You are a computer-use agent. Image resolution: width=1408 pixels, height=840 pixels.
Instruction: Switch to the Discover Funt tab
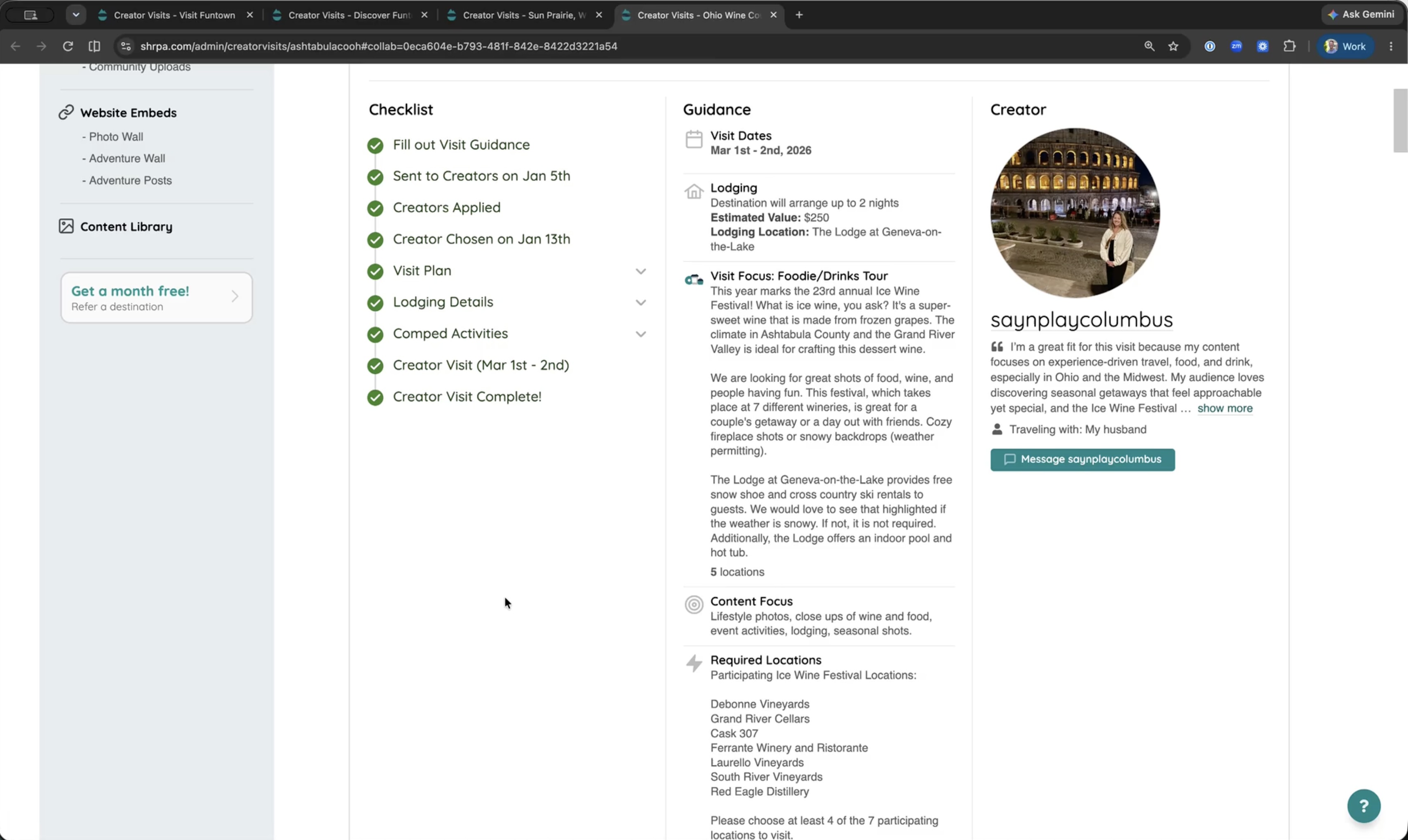(x=349, y=15)
